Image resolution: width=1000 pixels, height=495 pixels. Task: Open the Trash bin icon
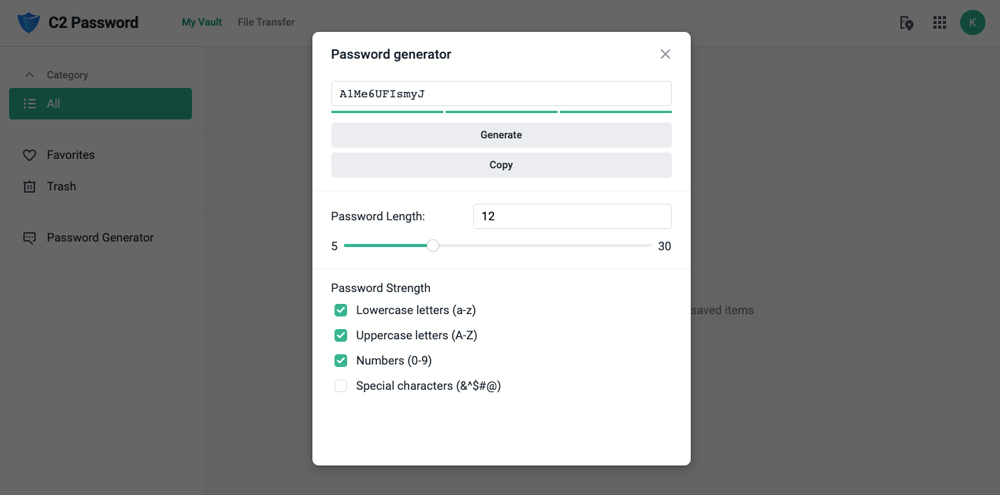29,186
